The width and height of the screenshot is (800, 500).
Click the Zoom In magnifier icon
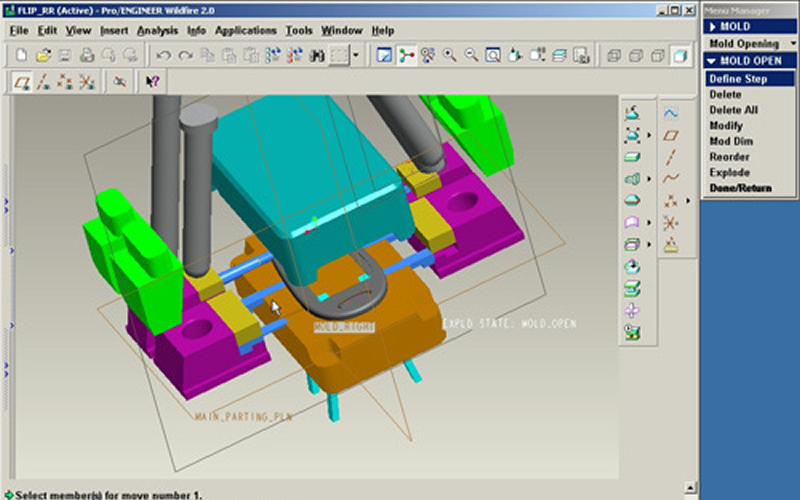click(x=451, y=56)
